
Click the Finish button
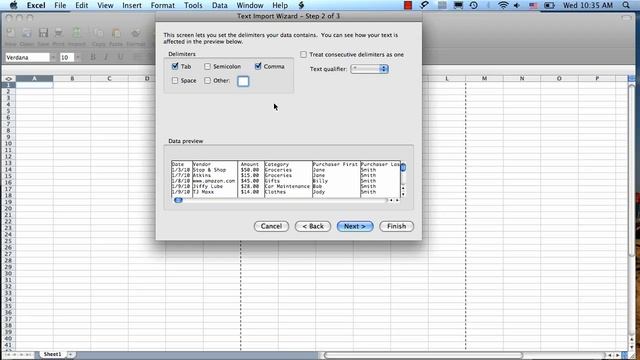pyautogui.click(x=396, y=226)
